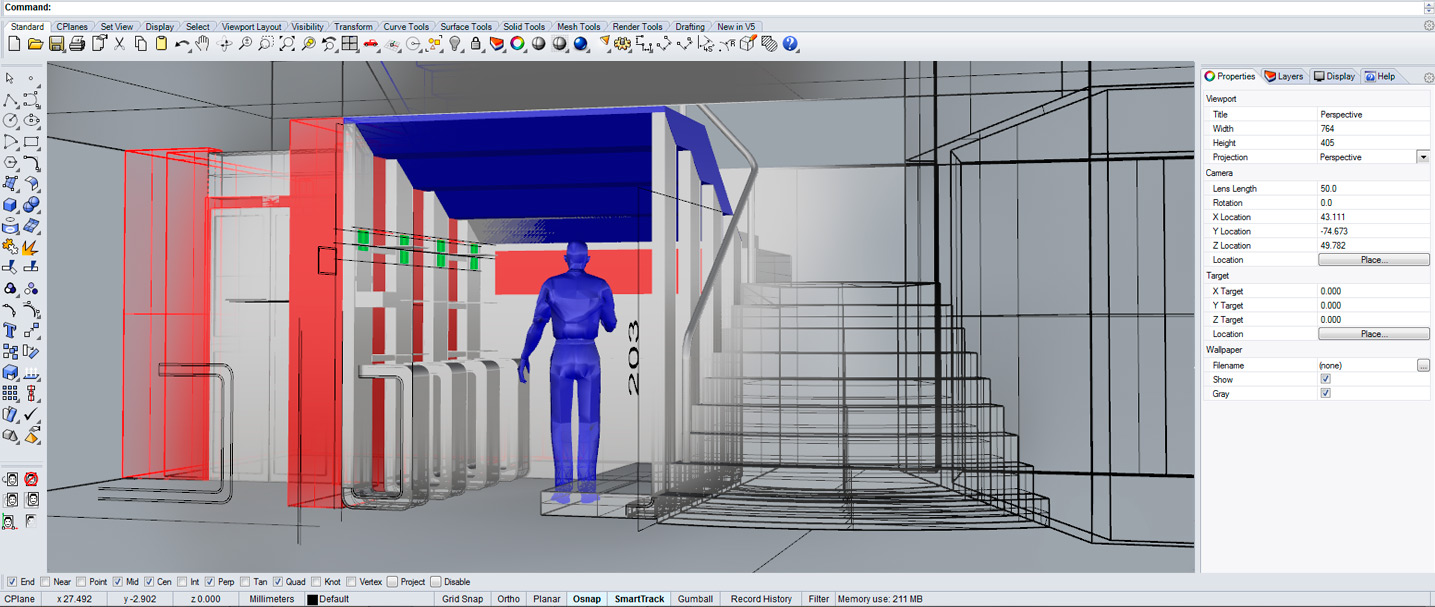Click the Lock objects padlock icon
Screen dimensions: 1435x607
pyautogui.click(x=476, y=44)
